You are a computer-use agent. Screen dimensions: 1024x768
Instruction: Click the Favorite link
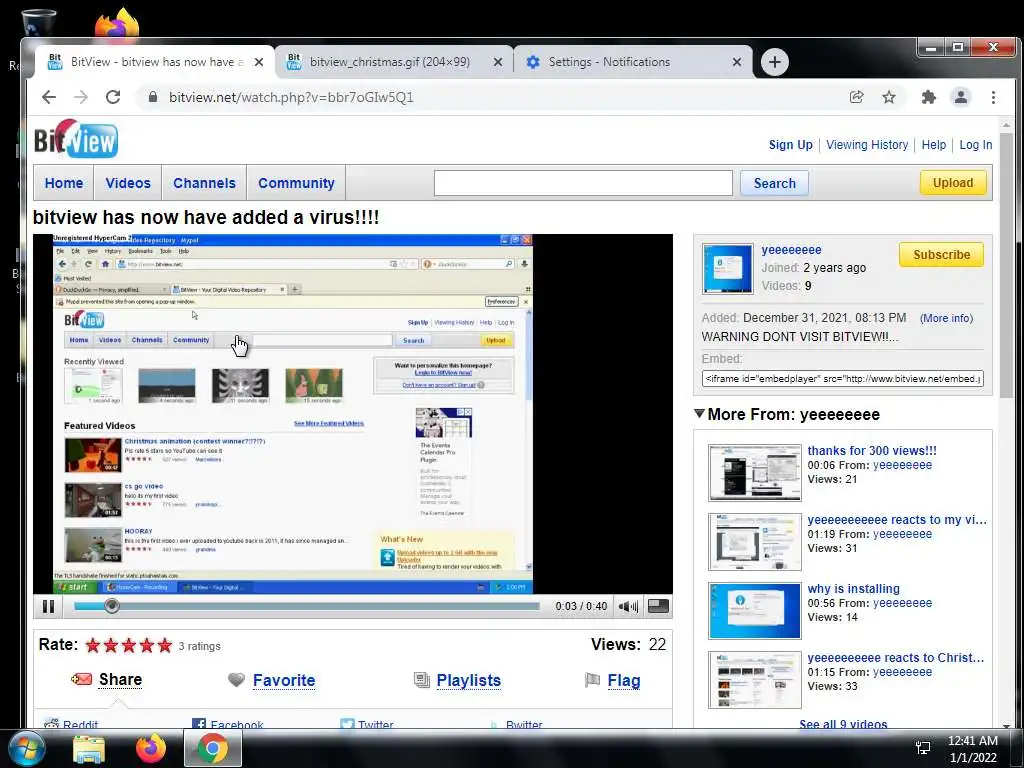coord(284,680)
